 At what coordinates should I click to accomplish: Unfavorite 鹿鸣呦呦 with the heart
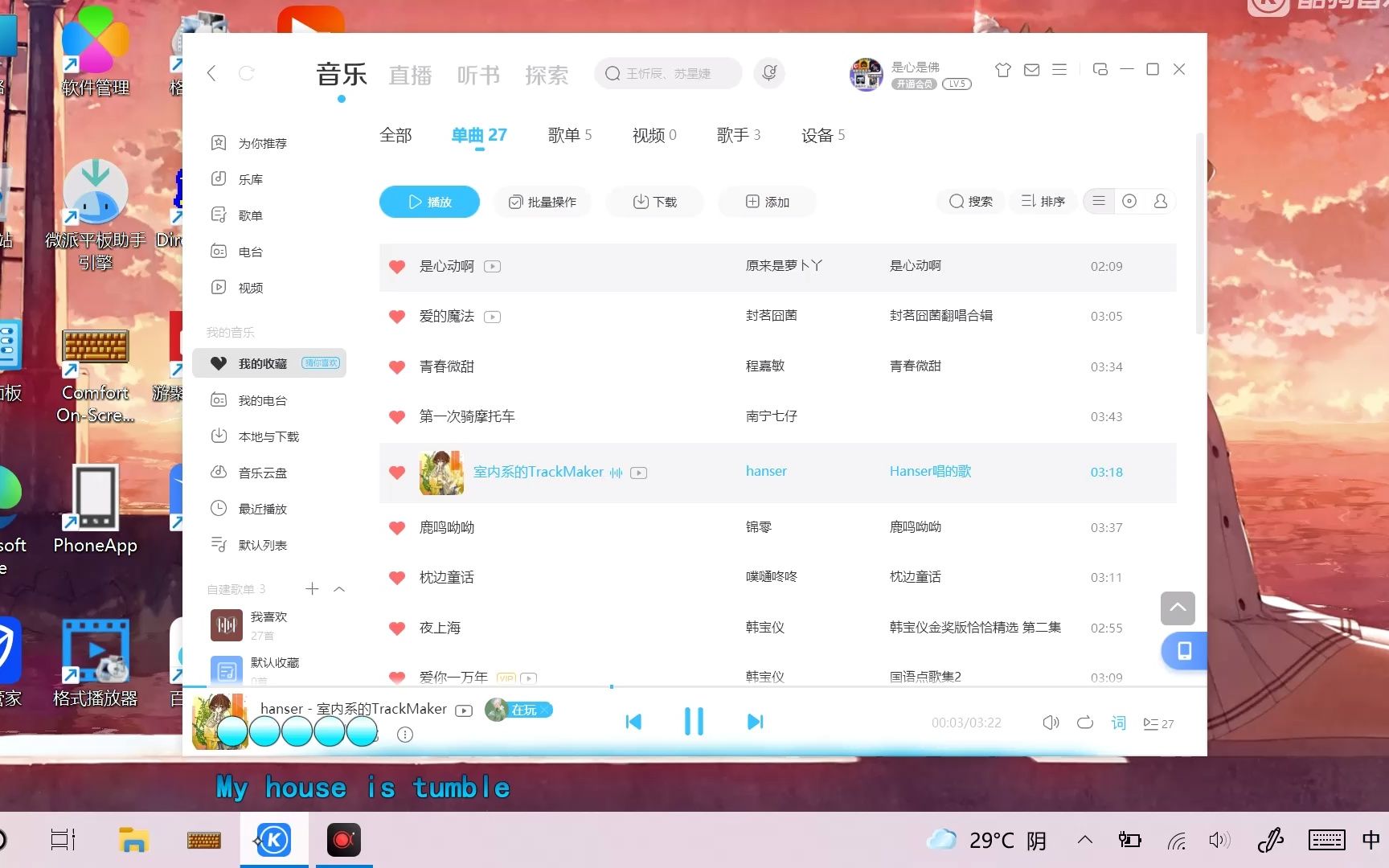click(397, 527)
